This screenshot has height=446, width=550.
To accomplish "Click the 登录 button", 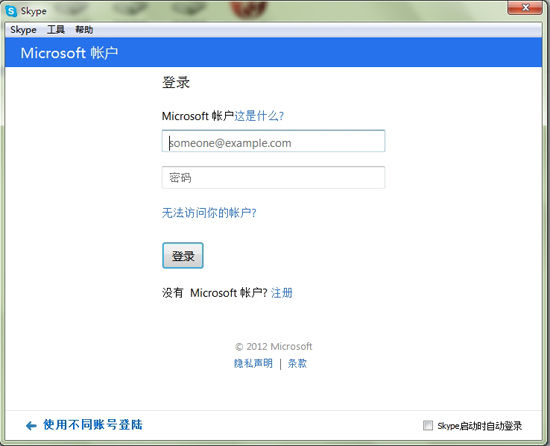I will tap(183, 256).
